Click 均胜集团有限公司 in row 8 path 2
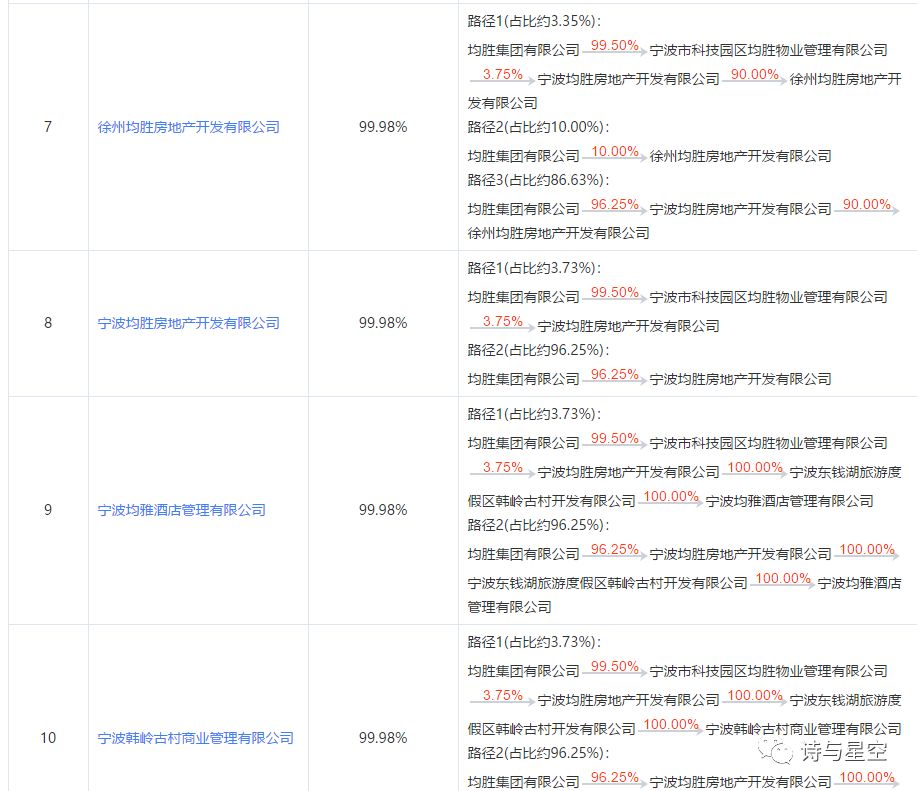 coord(523,379)
